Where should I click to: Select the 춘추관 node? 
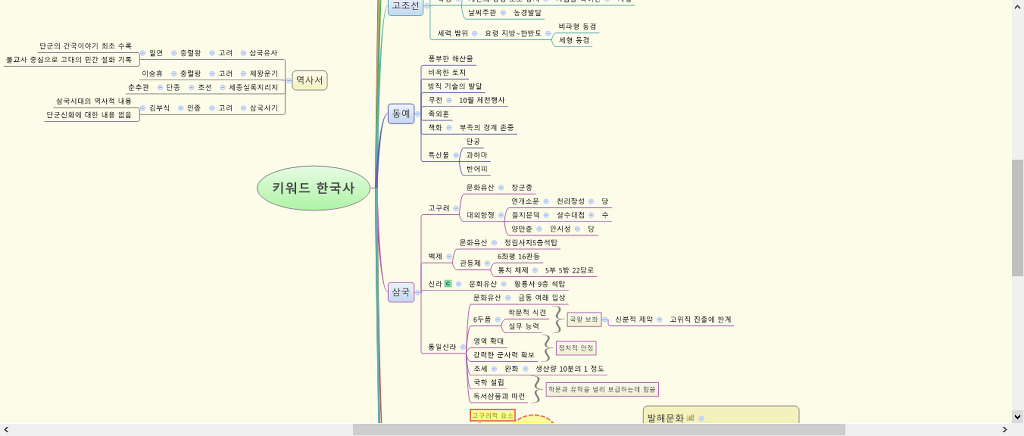click(x=138, y=87)
